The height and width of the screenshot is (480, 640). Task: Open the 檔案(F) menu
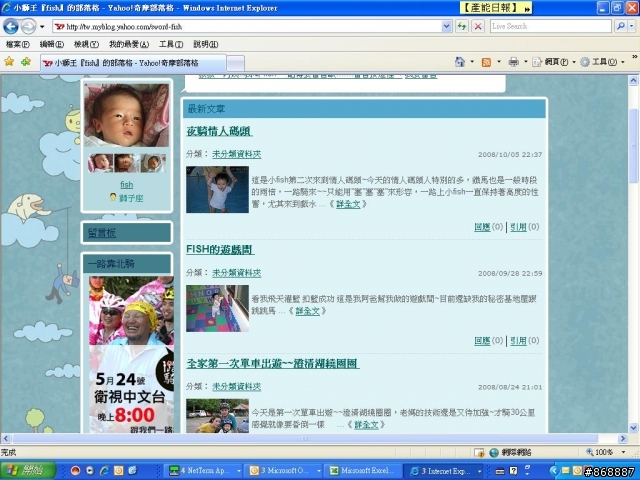tap(18, 44)
